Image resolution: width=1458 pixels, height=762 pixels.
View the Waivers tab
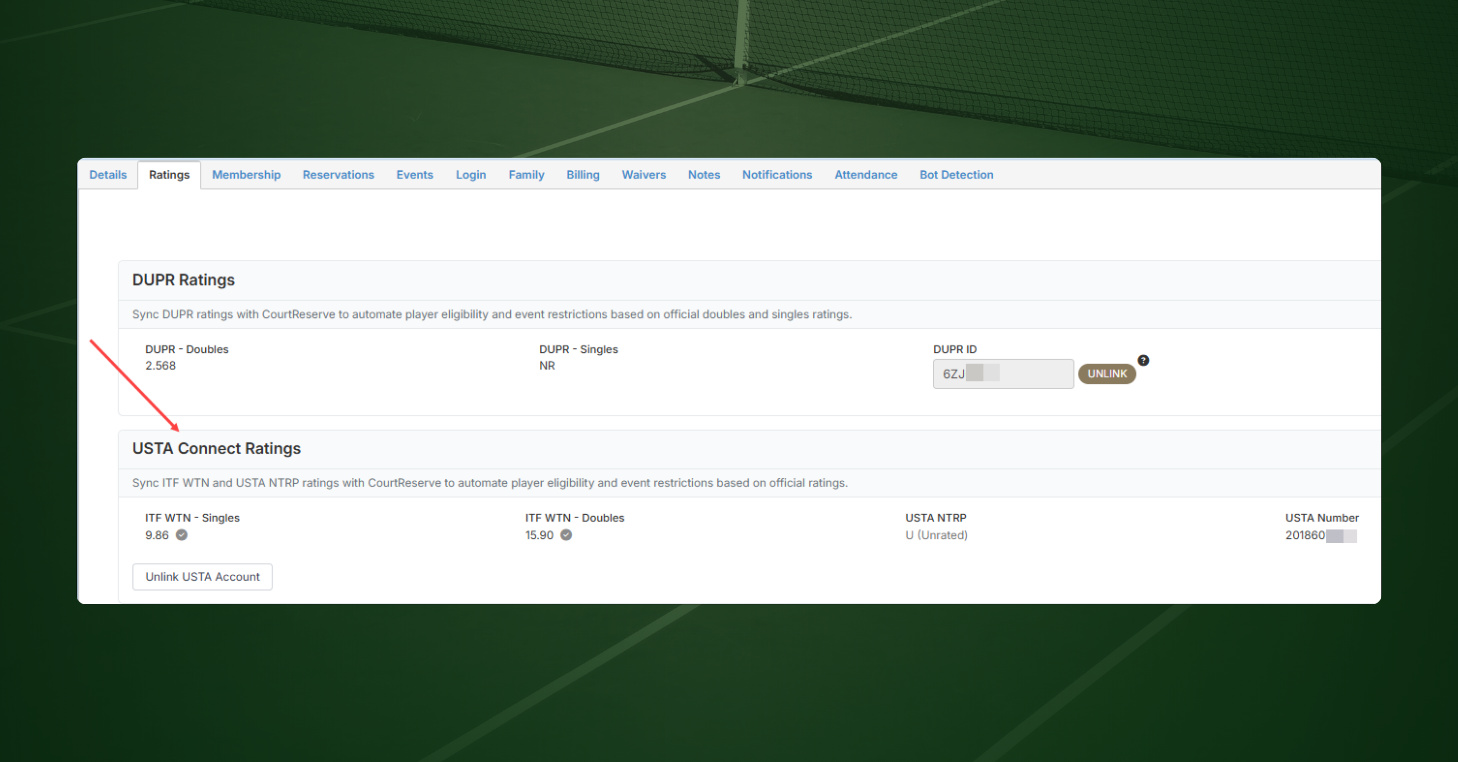644,175
